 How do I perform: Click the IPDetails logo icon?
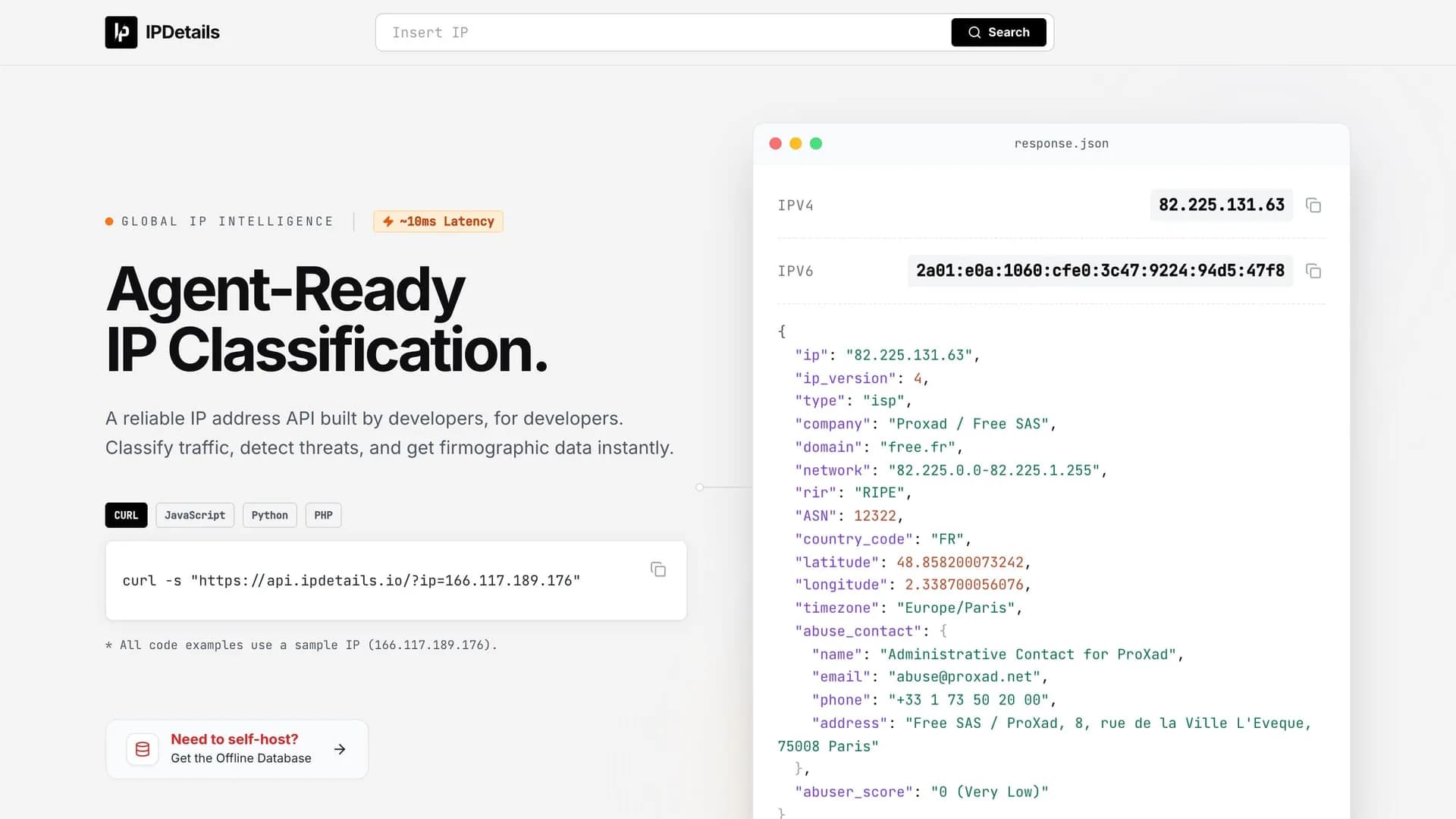[x=121, y=33]
